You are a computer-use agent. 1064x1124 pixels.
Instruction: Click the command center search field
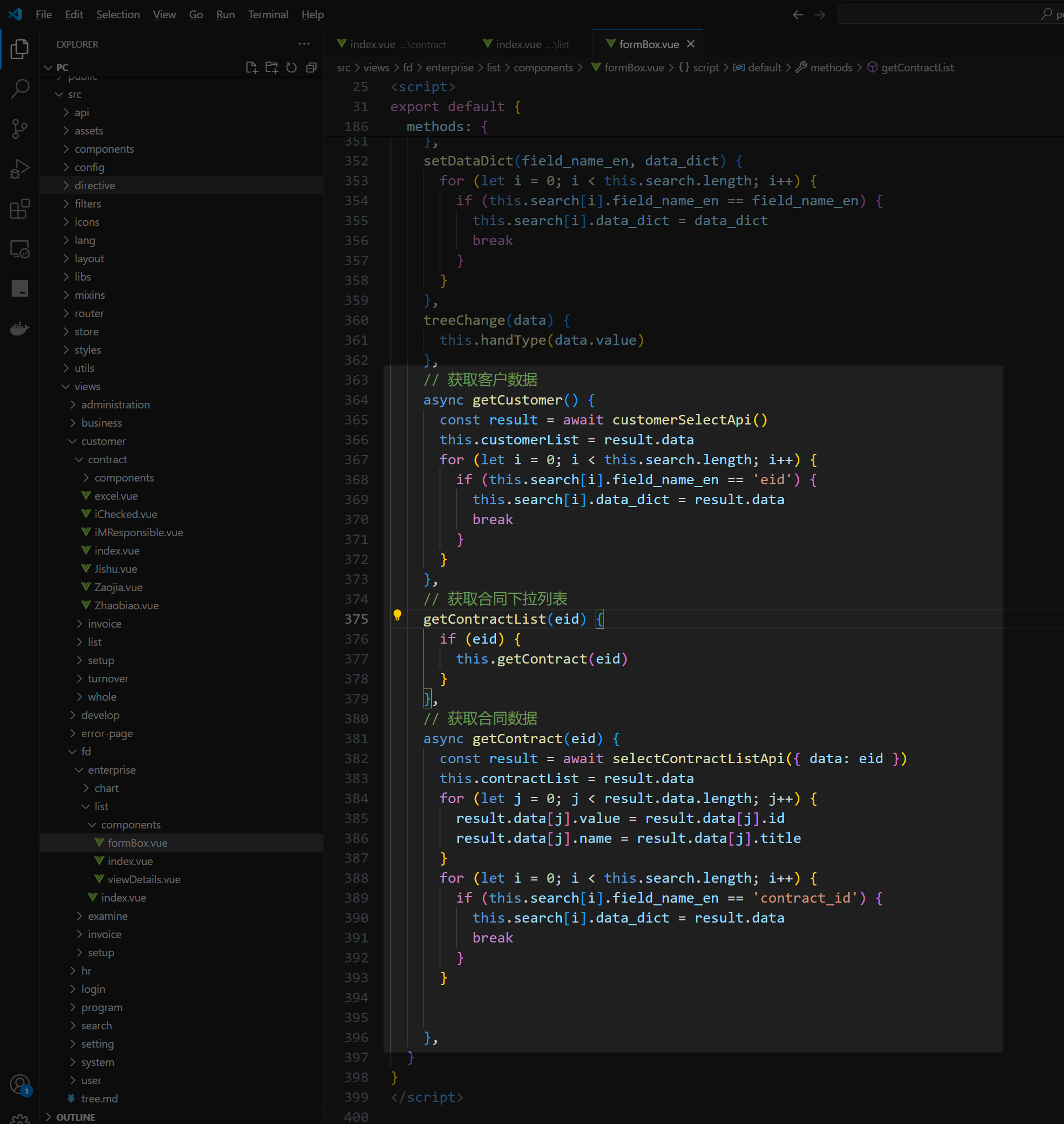[950, 14]
